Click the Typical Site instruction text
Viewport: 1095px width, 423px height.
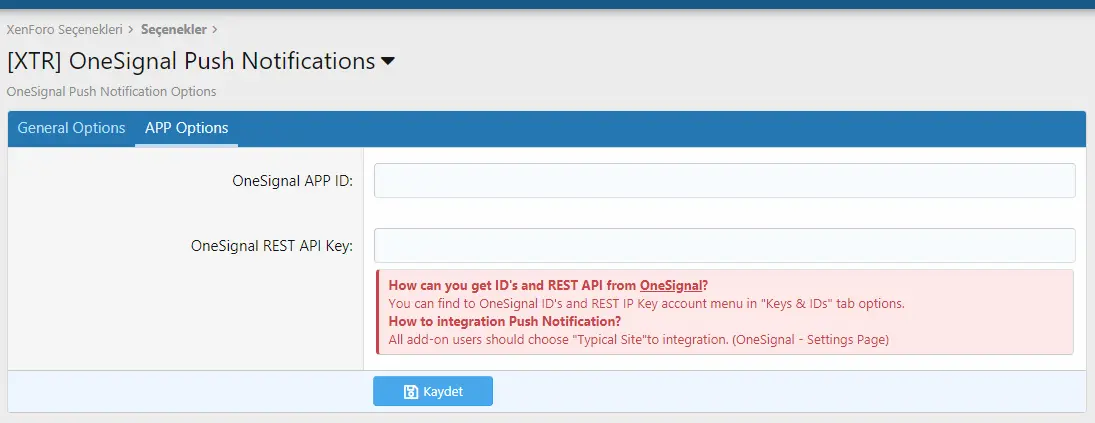click(x=638, y=340)
